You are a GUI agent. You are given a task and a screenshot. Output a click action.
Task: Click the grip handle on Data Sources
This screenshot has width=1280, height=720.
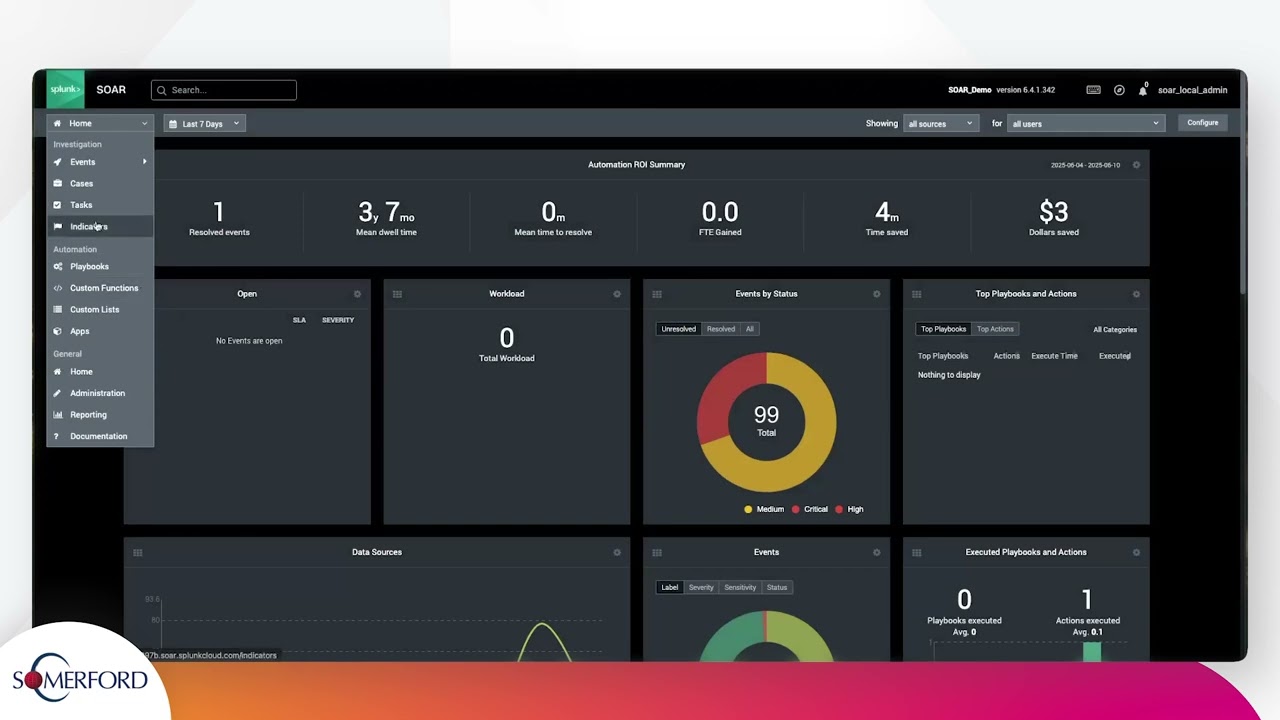point(137,552)
